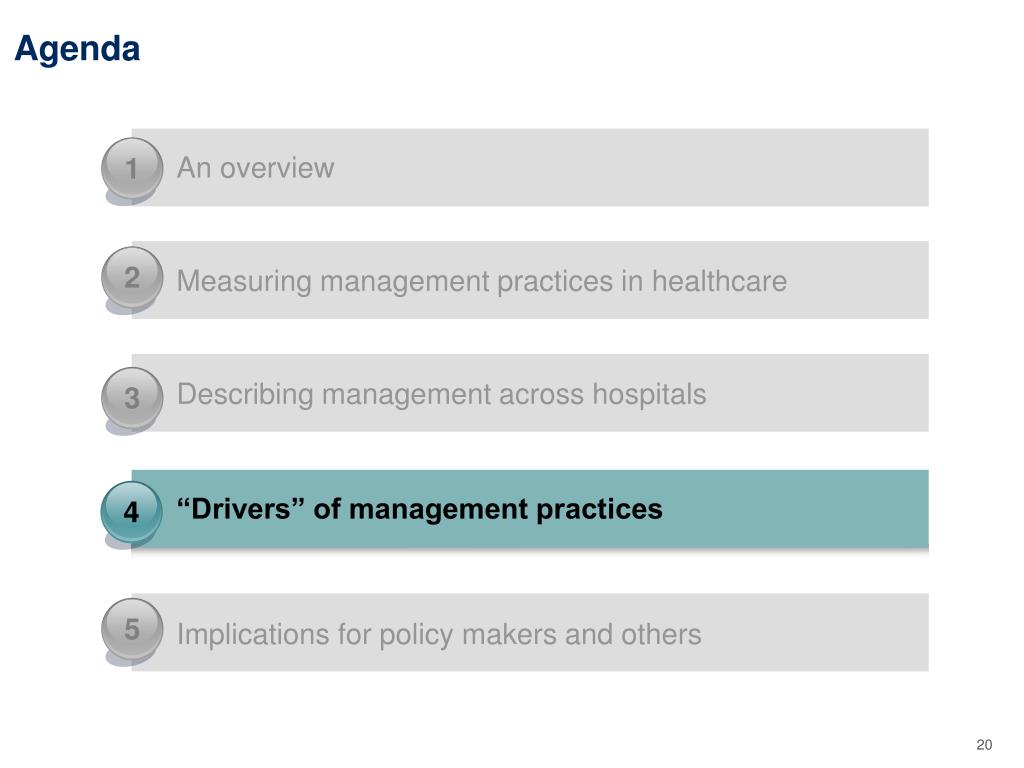Click the slide page number 20
1024x768 pixels.
(x=984, y=744)
